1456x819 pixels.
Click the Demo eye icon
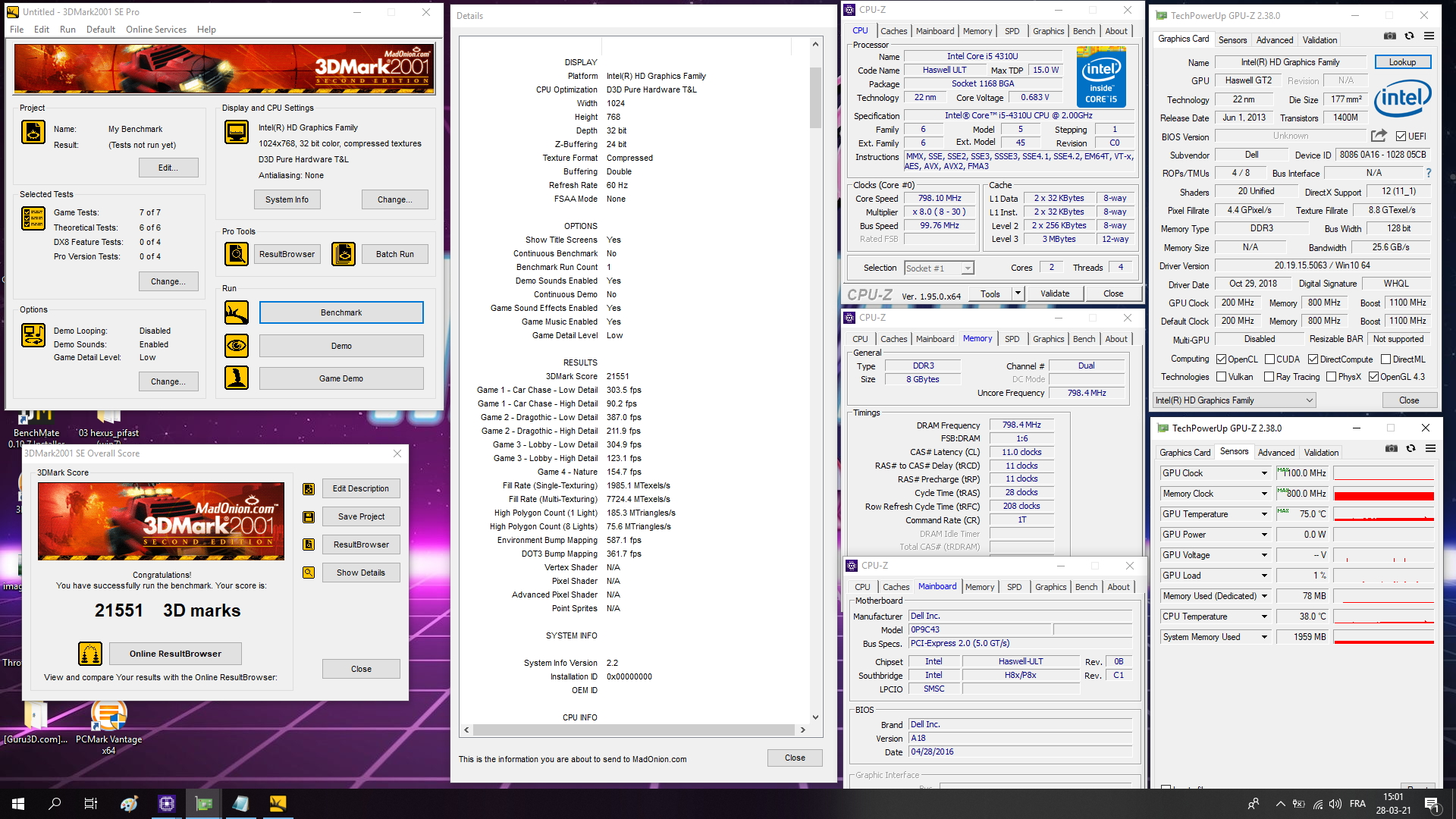tap(237, 346)
